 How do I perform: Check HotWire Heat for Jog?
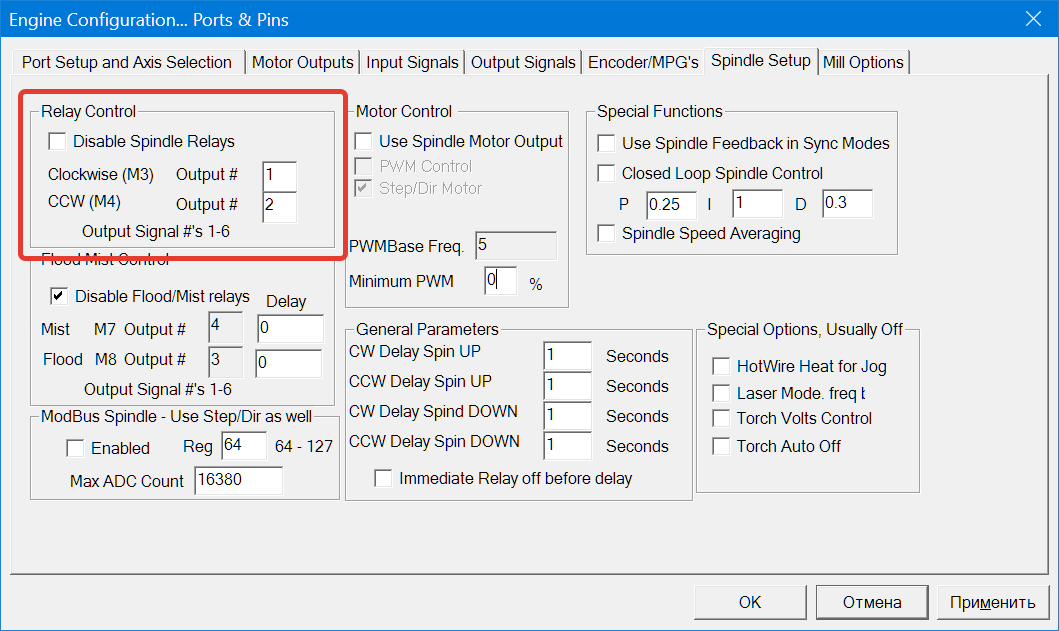721,367
